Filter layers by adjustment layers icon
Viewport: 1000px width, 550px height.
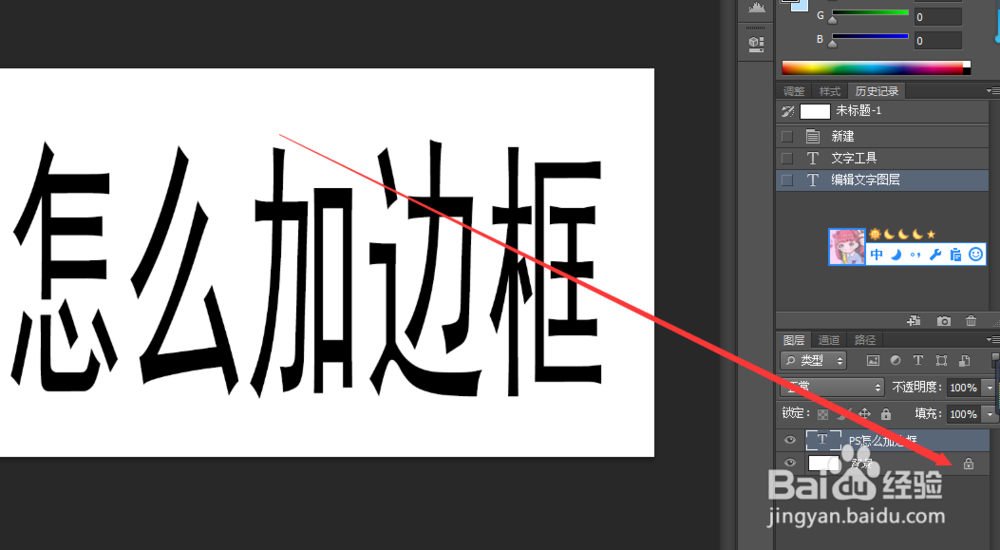pyautogui.click(x=895, y=360)
